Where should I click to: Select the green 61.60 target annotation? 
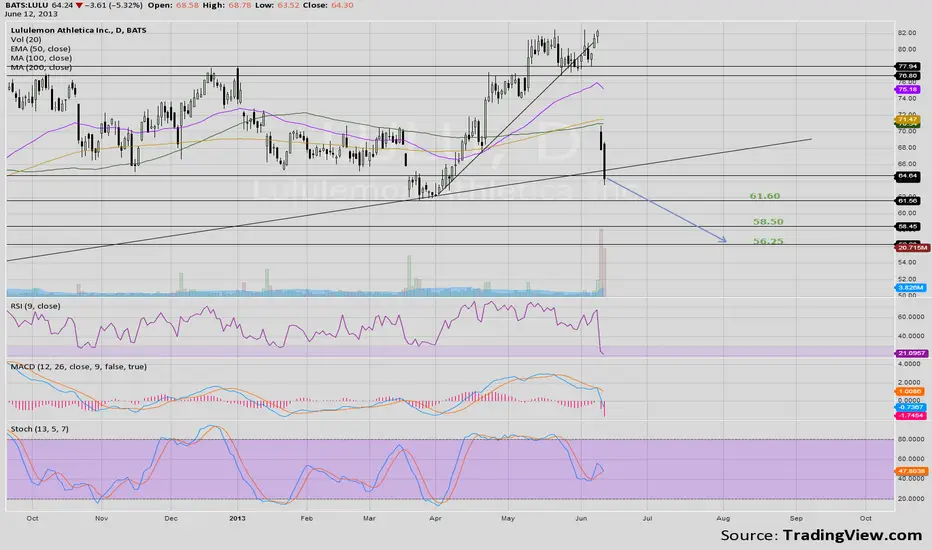pos(765,196)
